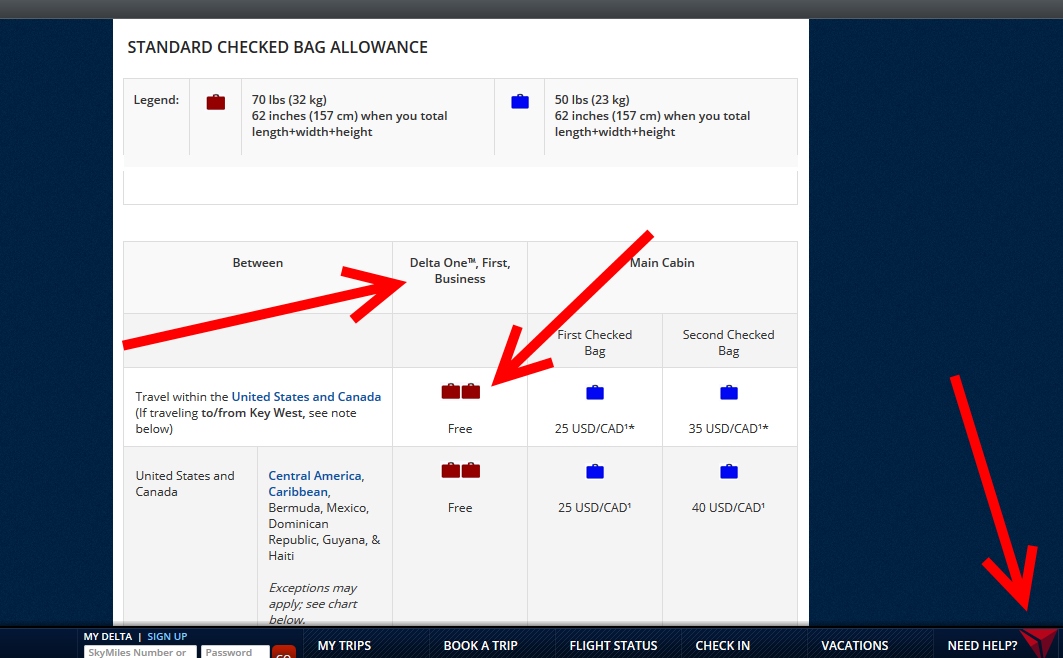Click the blue suitcase above 25 USD/CAD
The height and width of the screenshot is (658, 1063).
point(594,471)
